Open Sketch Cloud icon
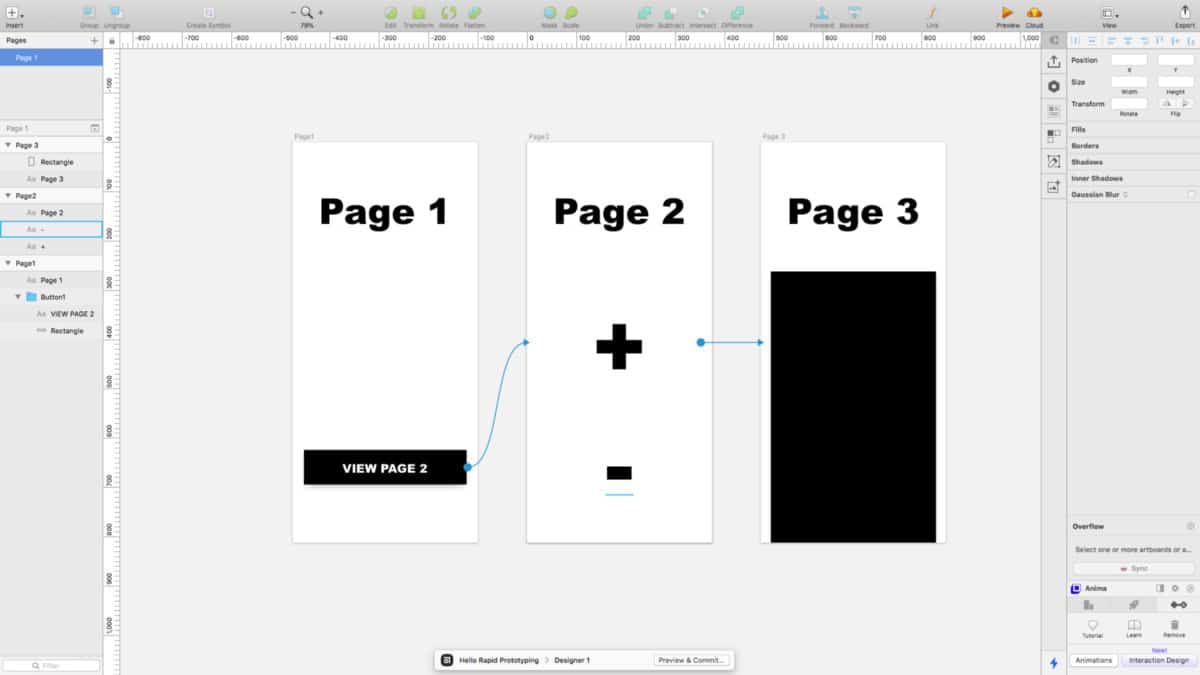The width and height of the screenshot is (1200, 675). (1034, 13)
